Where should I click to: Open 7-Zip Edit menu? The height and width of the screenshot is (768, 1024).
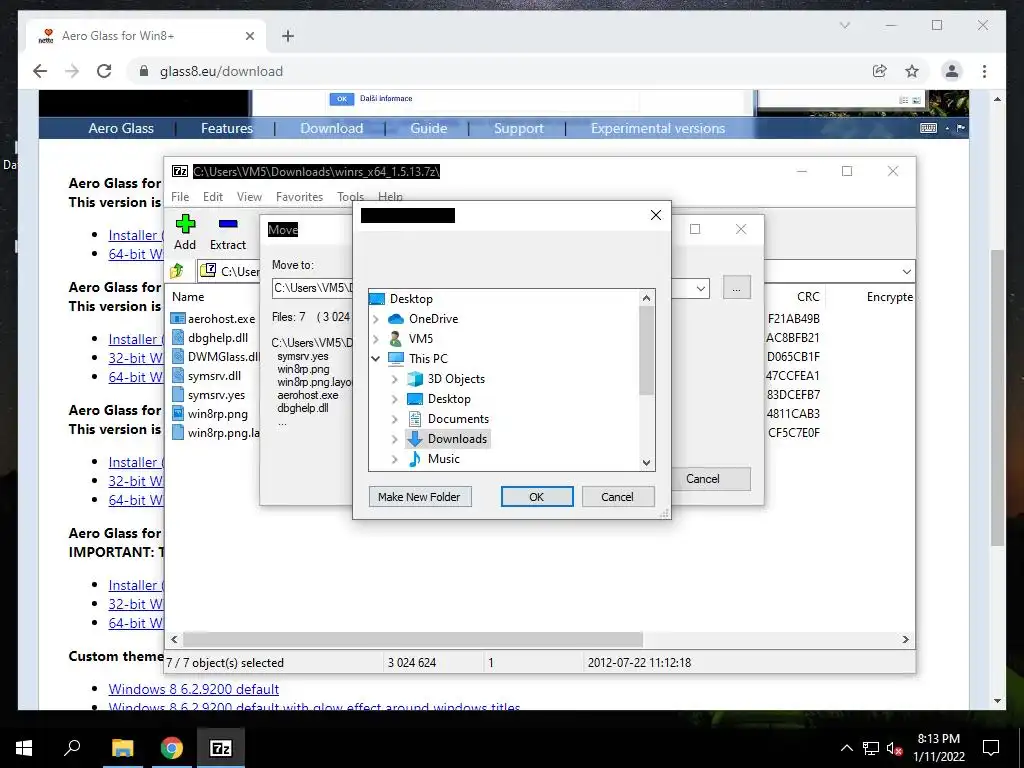click(213, 197)
